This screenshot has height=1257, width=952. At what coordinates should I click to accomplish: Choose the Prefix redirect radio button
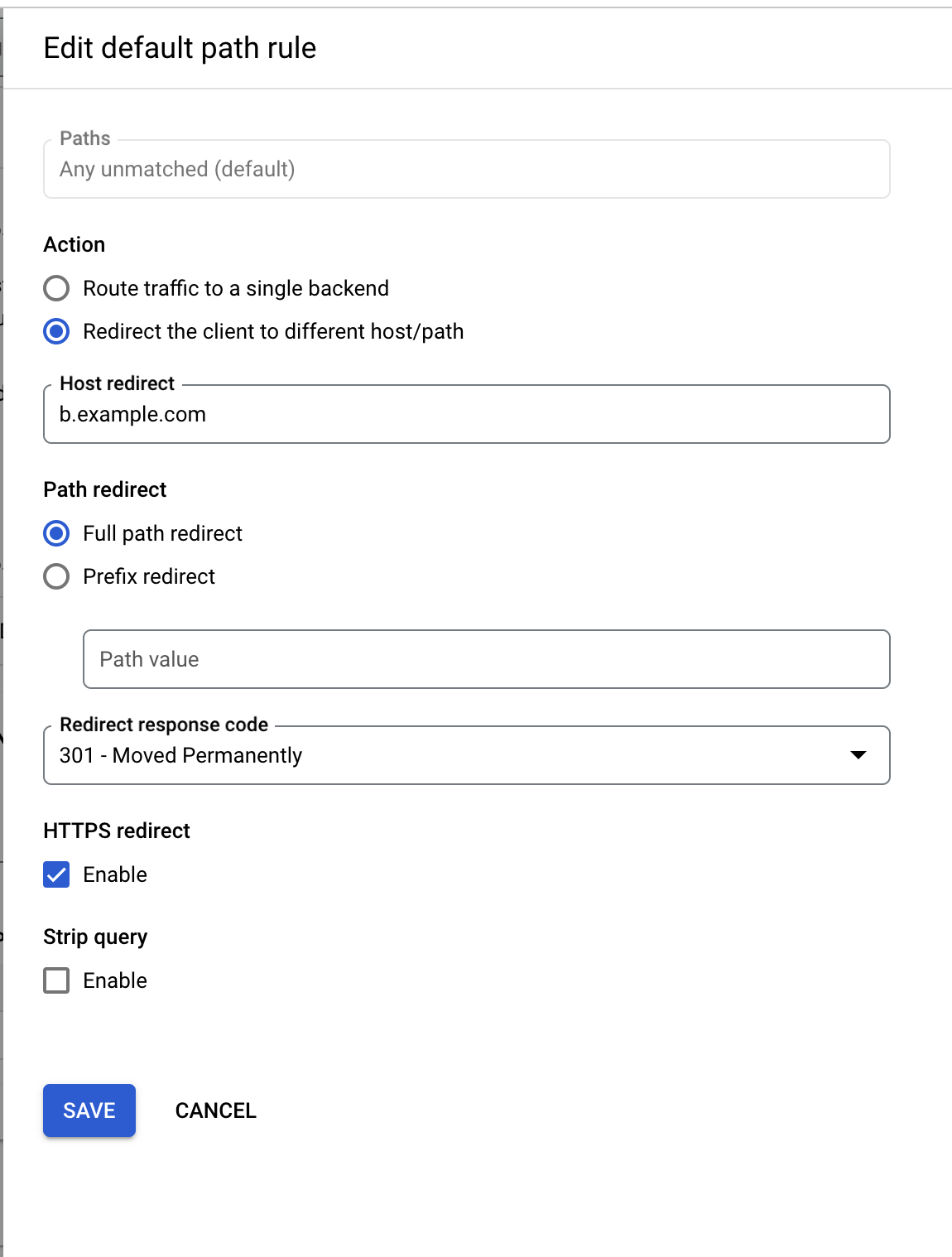[56, 576]
